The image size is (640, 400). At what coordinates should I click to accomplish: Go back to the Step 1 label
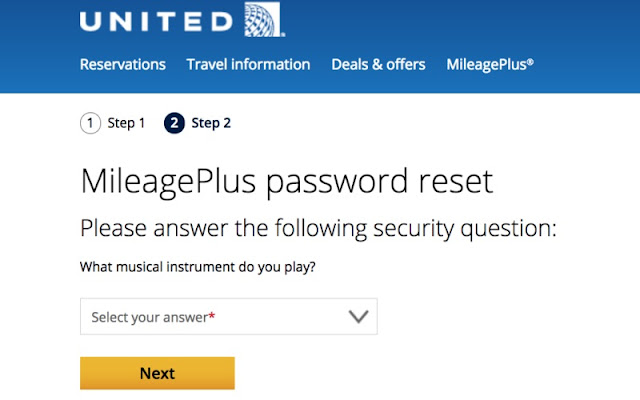pyautogui.click(x=127, y=123)
